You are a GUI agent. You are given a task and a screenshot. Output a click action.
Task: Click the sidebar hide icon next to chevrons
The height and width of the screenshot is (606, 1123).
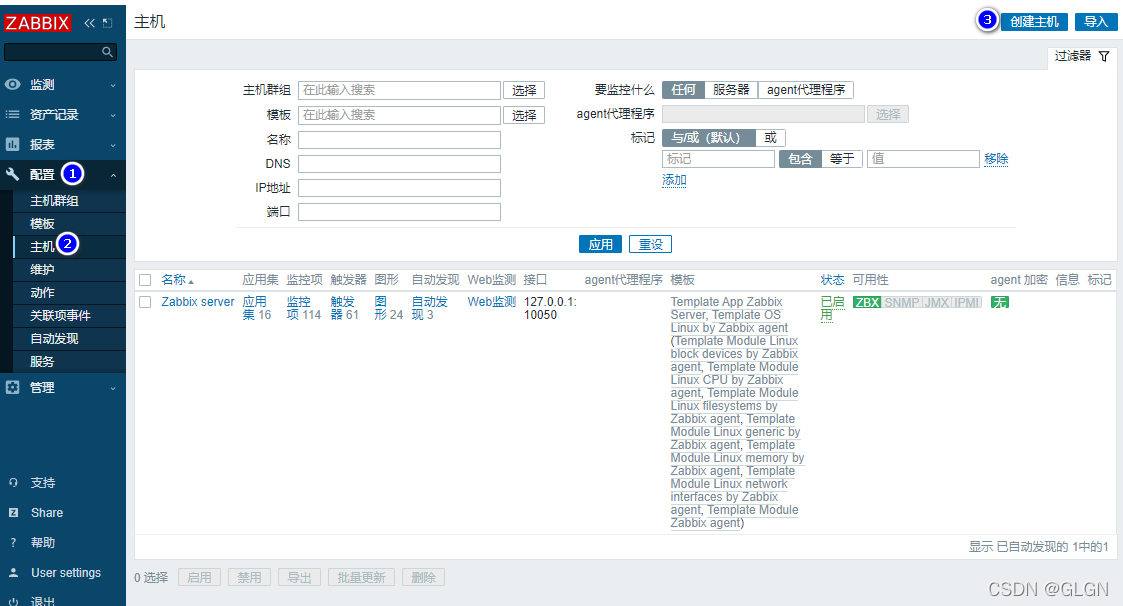[107, 23]
